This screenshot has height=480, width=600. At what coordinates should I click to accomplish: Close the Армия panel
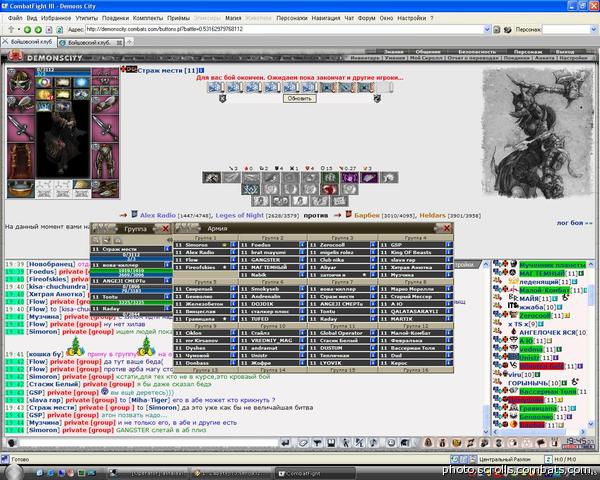(447, 229)
